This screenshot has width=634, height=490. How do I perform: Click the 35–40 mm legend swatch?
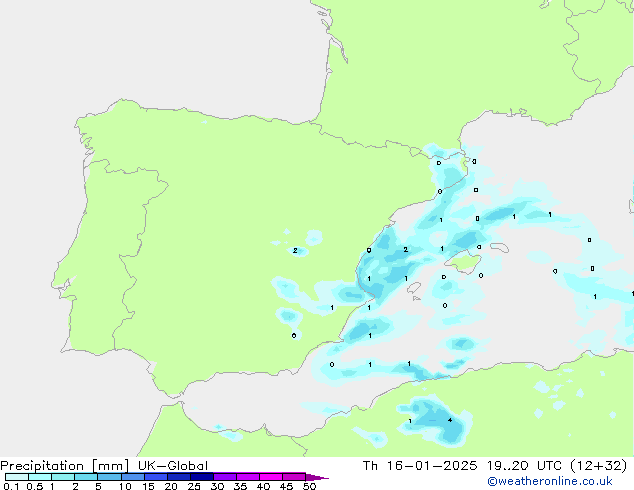tap(248, 477)
